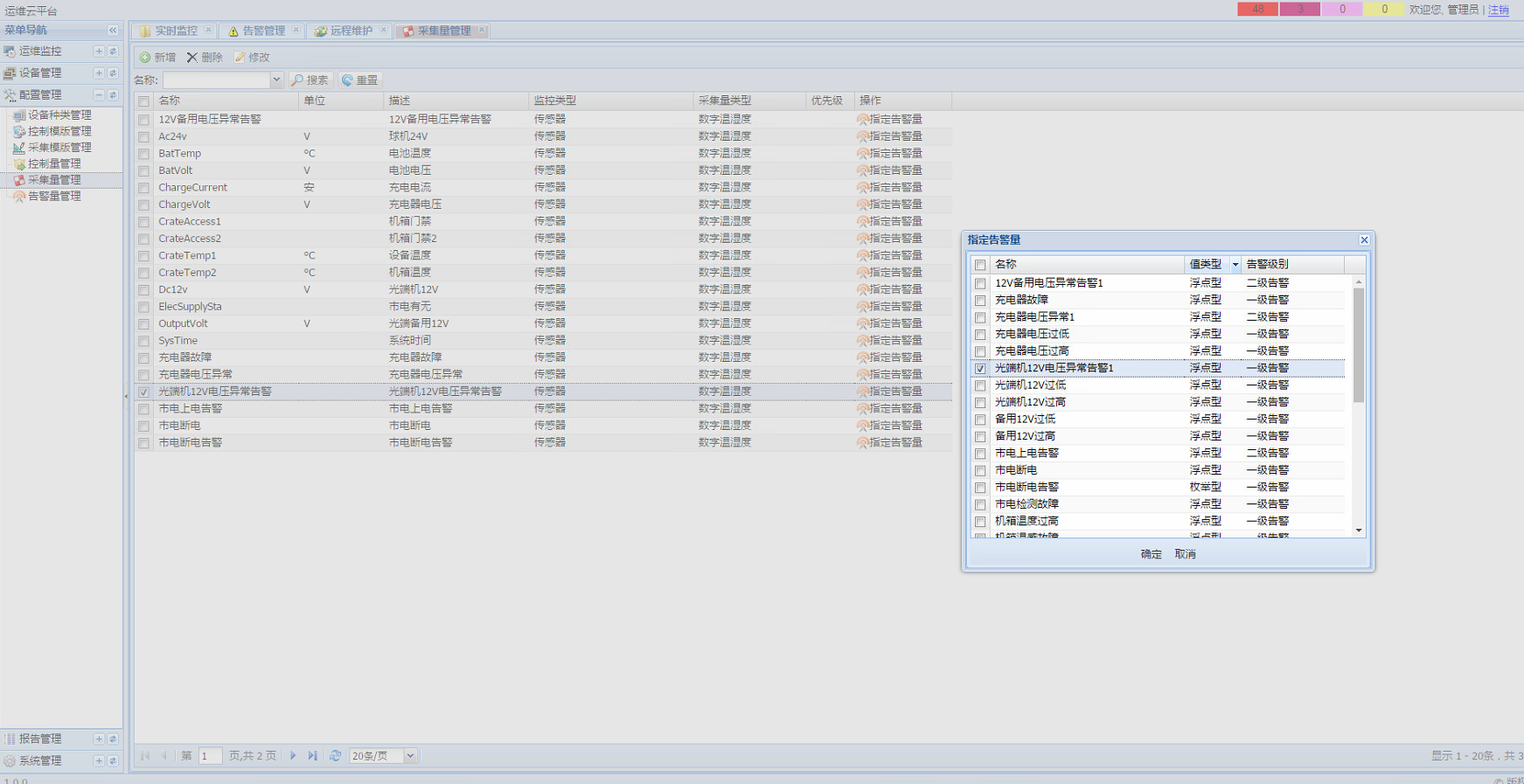Switch to the 告警管理 tab

(263, 31)
